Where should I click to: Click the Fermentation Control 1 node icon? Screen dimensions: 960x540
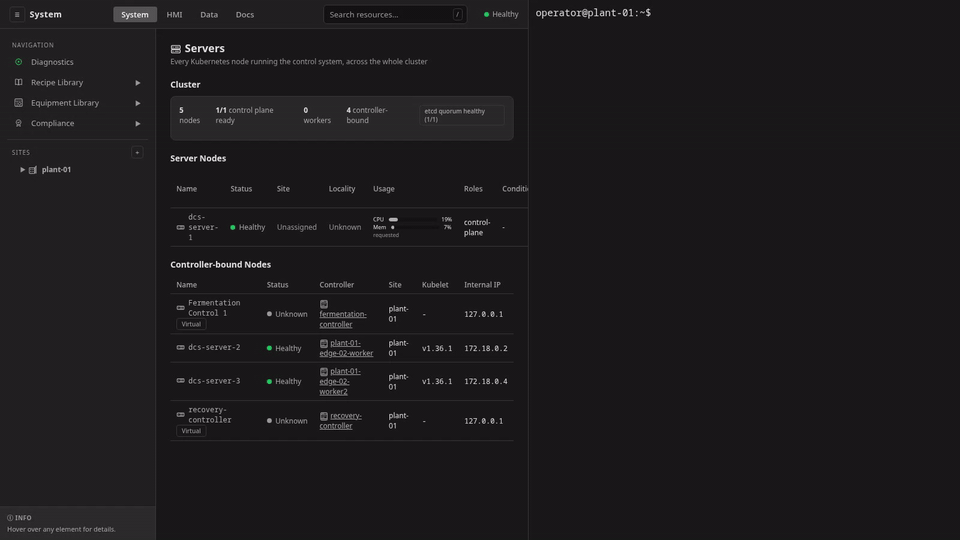(181, 308)
